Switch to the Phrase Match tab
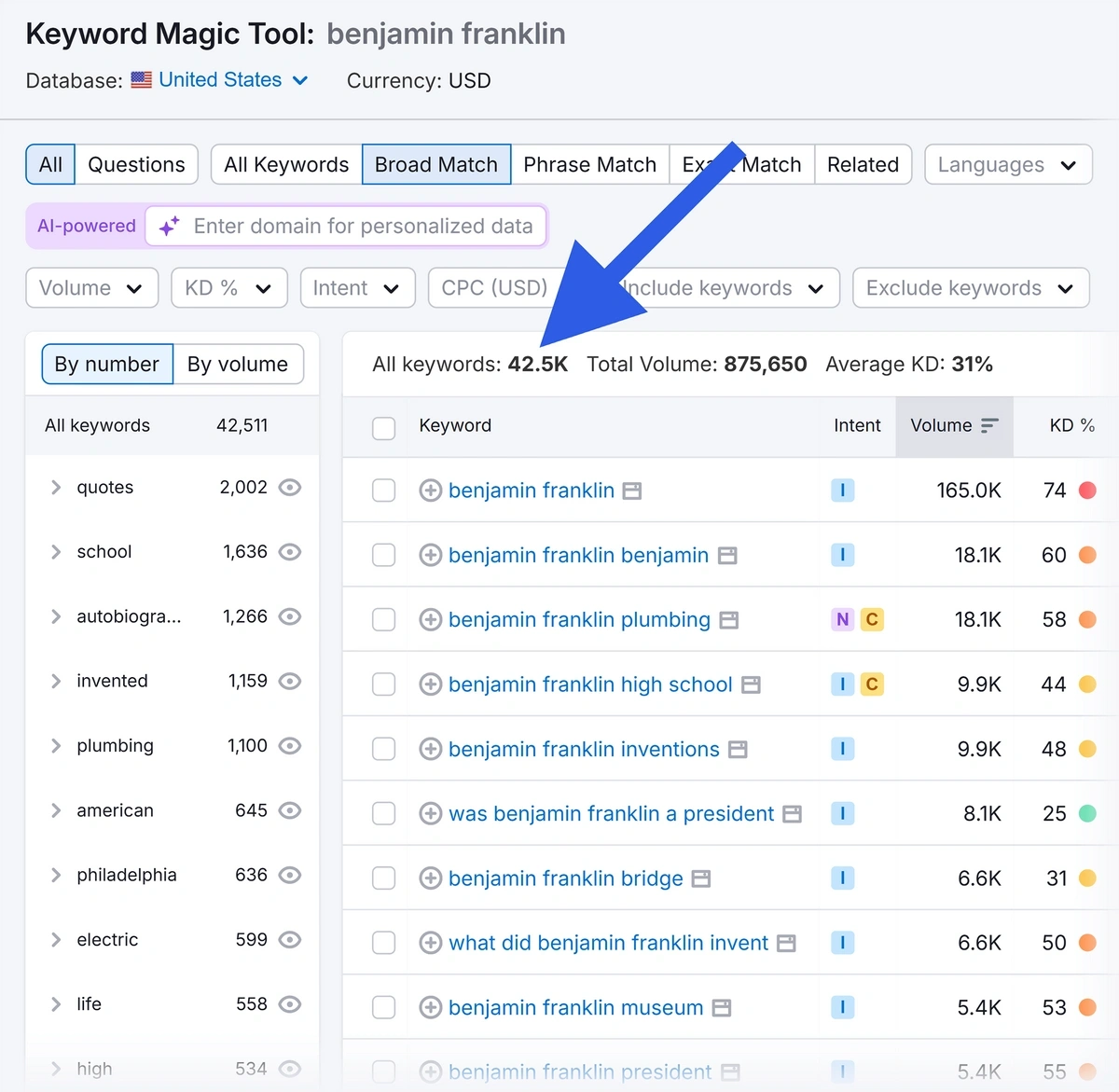The width and height of the screenshot is (1119, 1092). 589,165
